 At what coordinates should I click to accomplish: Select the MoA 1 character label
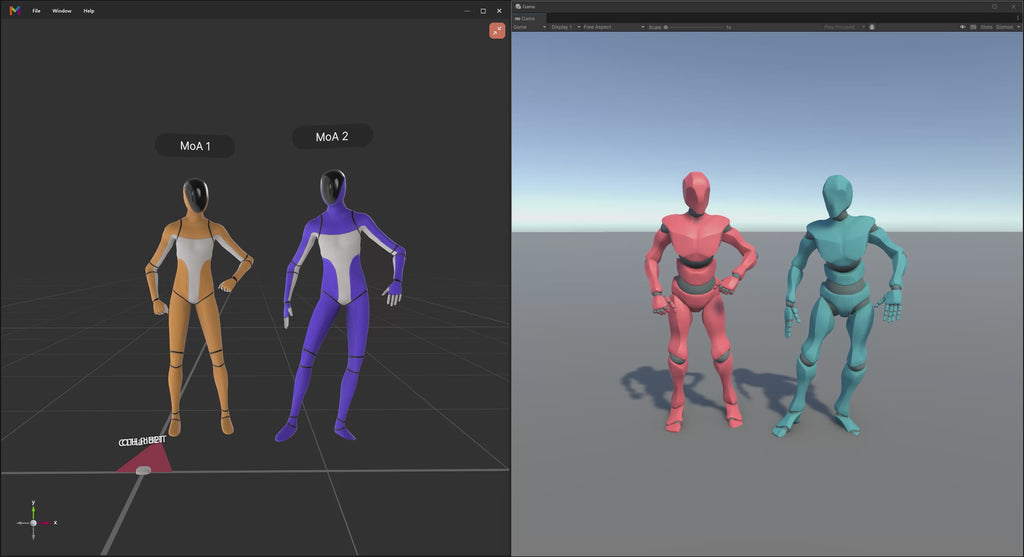195,146
